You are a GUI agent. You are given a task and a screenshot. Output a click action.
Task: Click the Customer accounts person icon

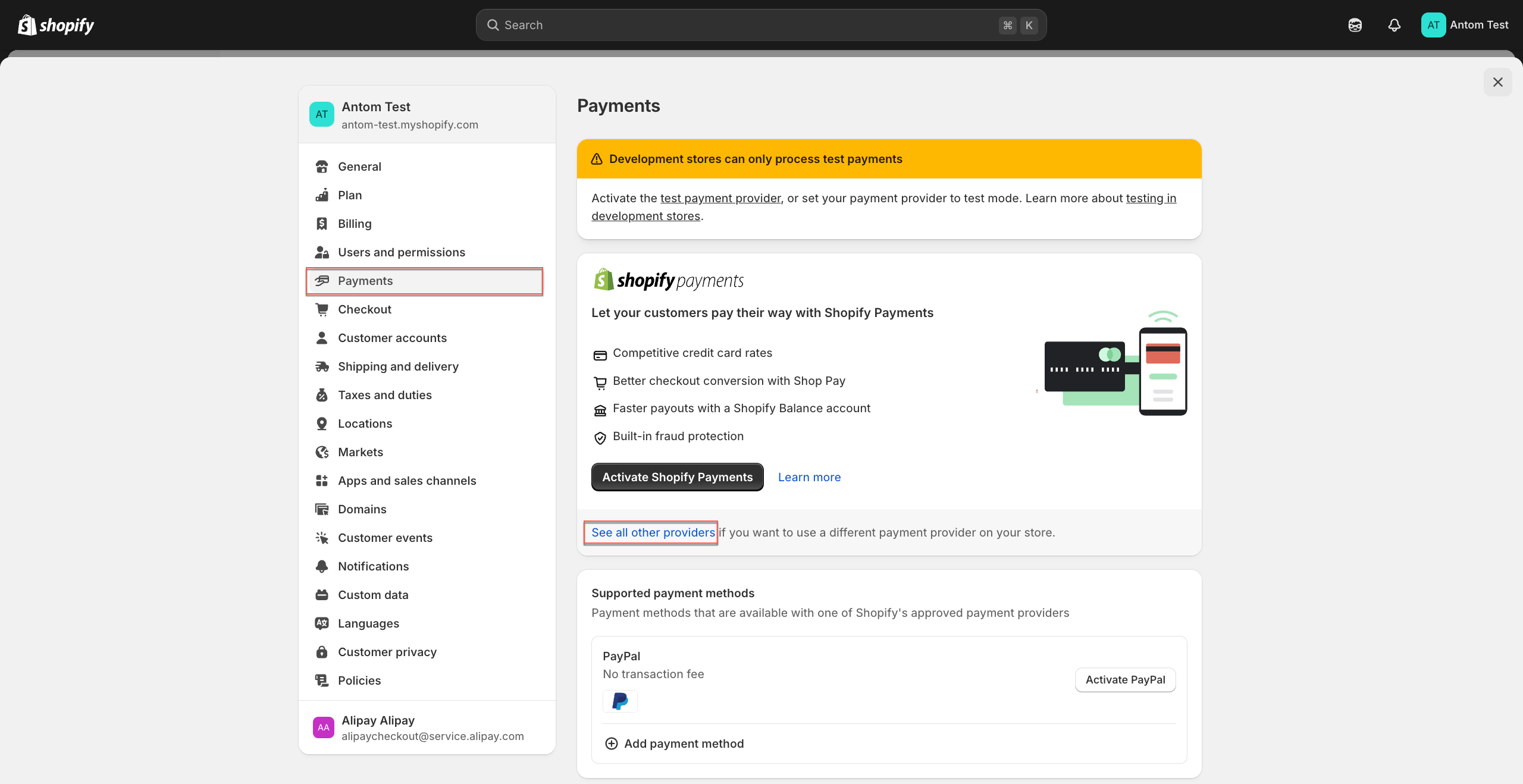tap(322, 338)
